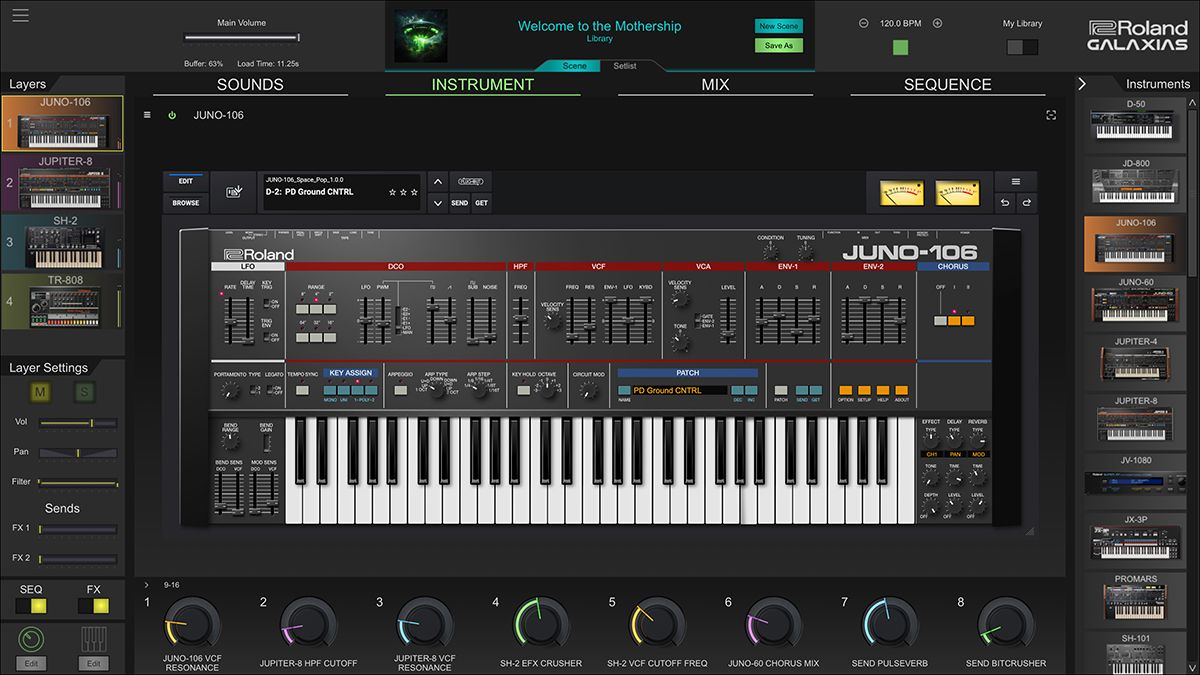Viewport: 1200px width, 675px height.
Task: Toggle the ARPEGGIO button on the synth
Action: point(400,390)
